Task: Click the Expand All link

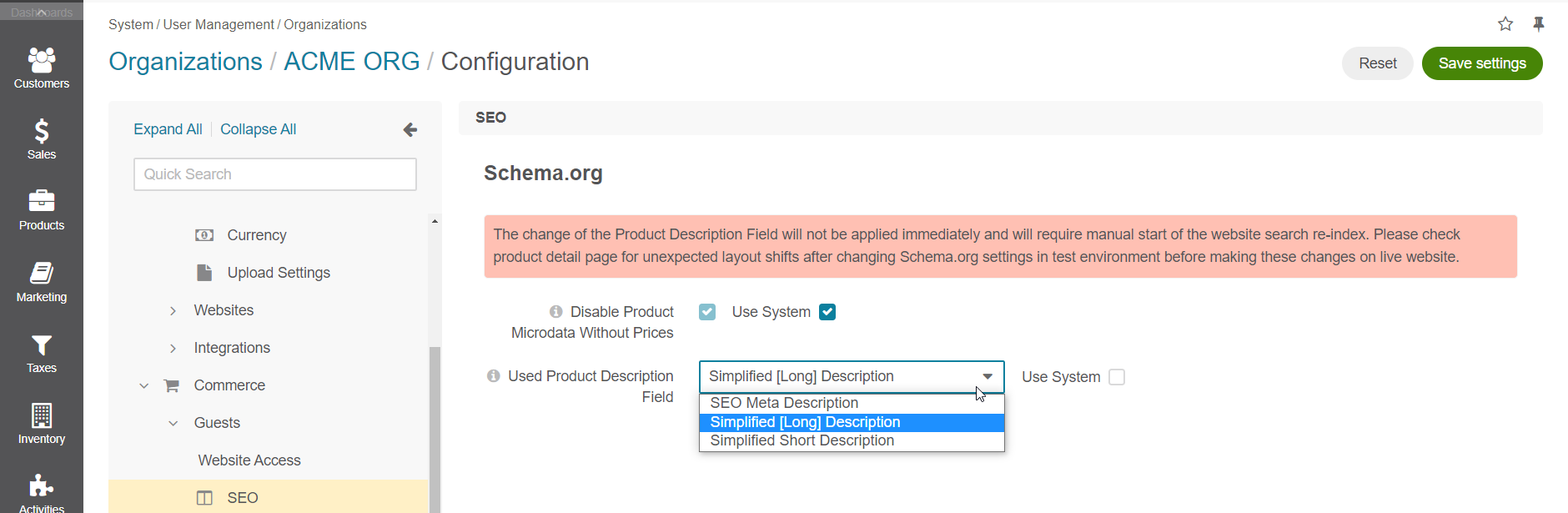Action: [168, 129]
